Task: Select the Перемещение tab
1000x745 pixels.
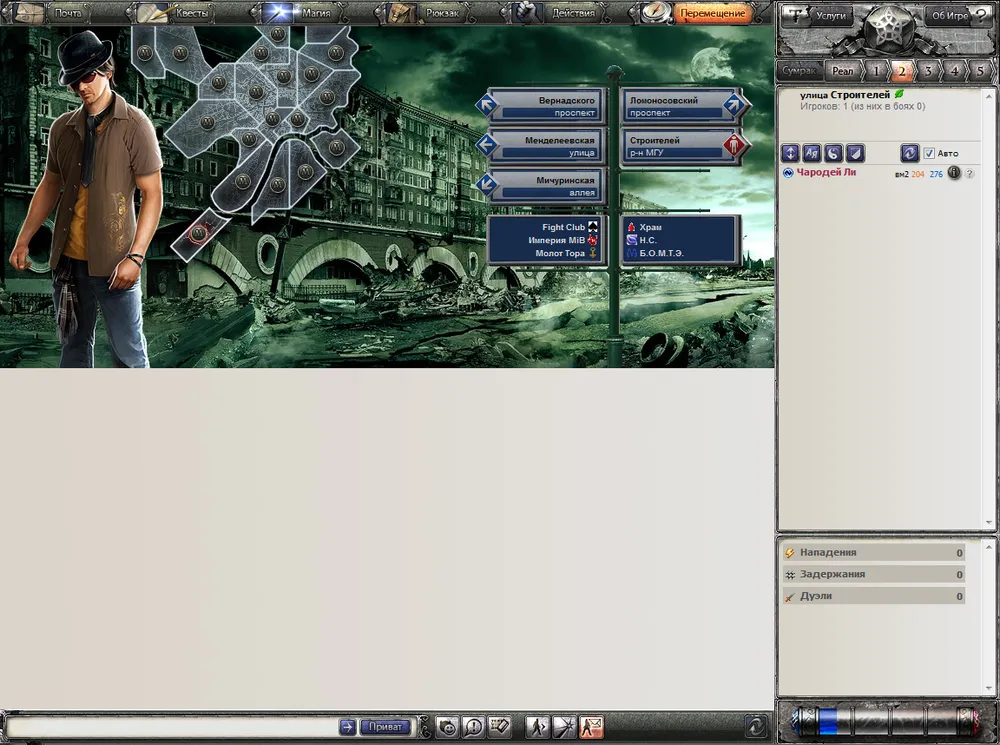Action: point(712,13)
